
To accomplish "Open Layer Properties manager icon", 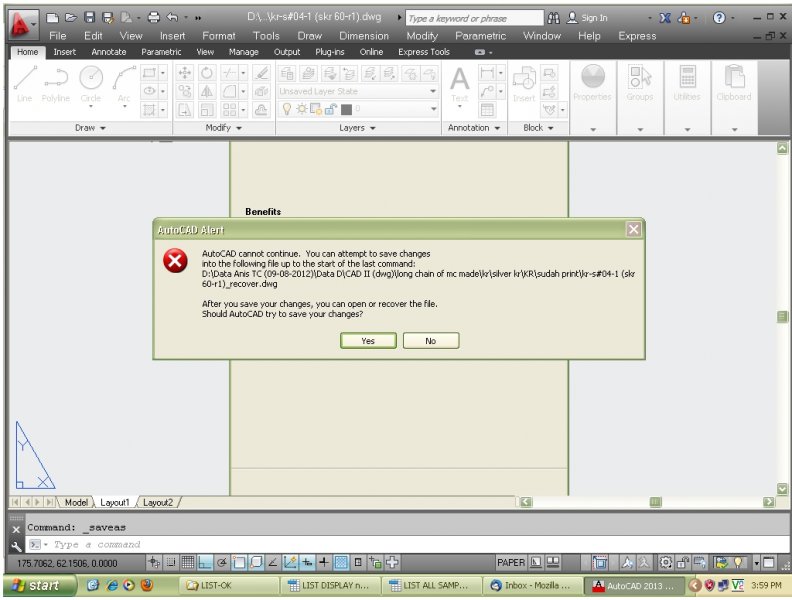I will click(x=287, y=74).
